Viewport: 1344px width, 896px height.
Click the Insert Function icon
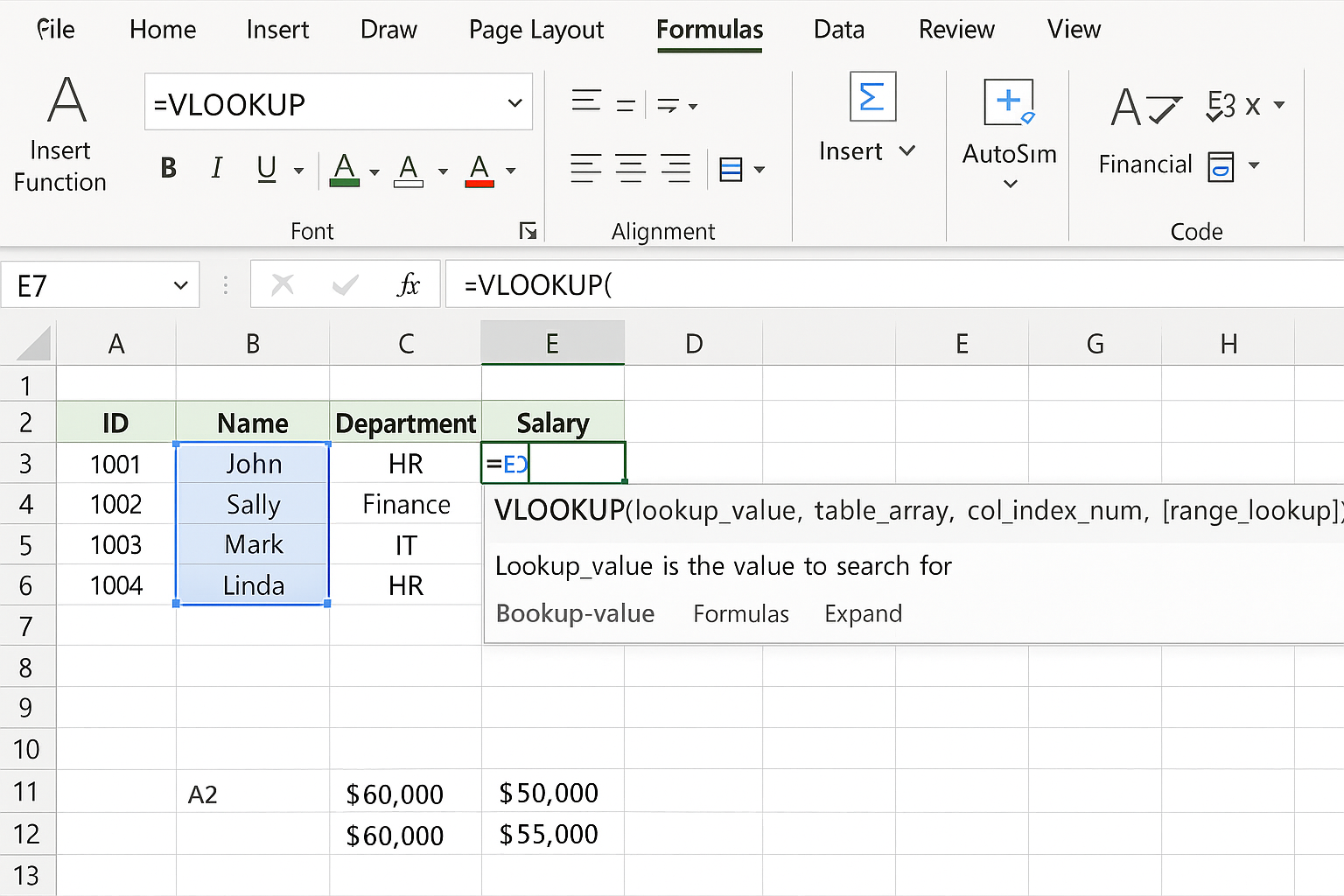click(x=66, y=99)
